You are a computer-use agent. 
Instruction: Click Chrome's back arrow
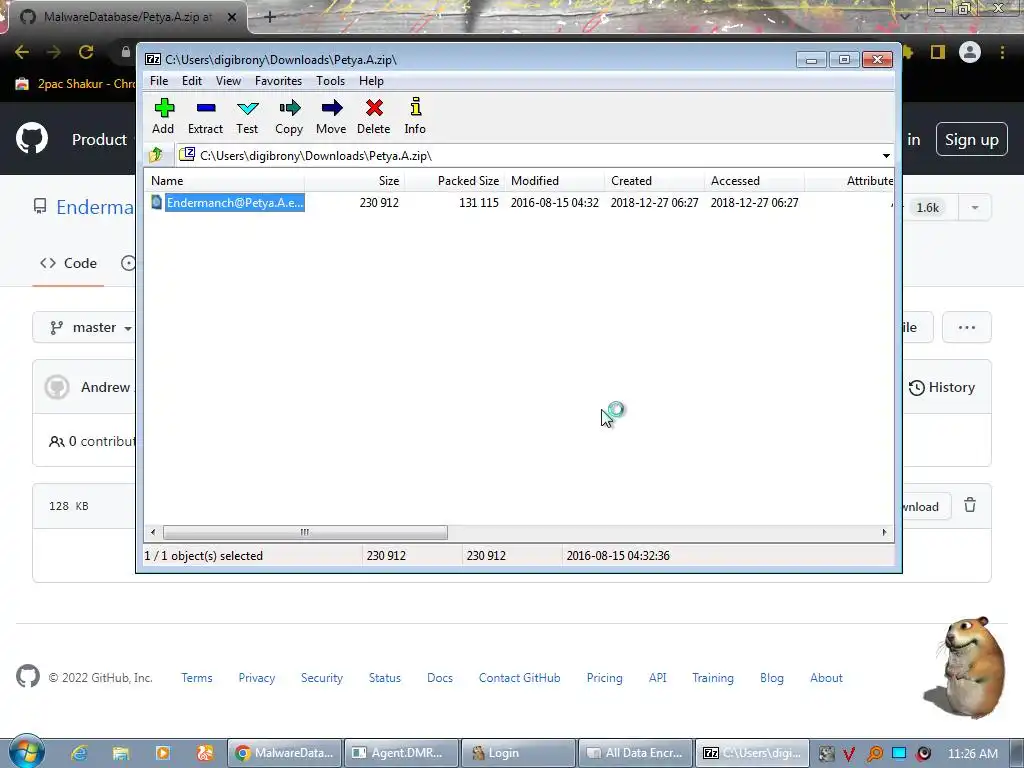[22, 52]
